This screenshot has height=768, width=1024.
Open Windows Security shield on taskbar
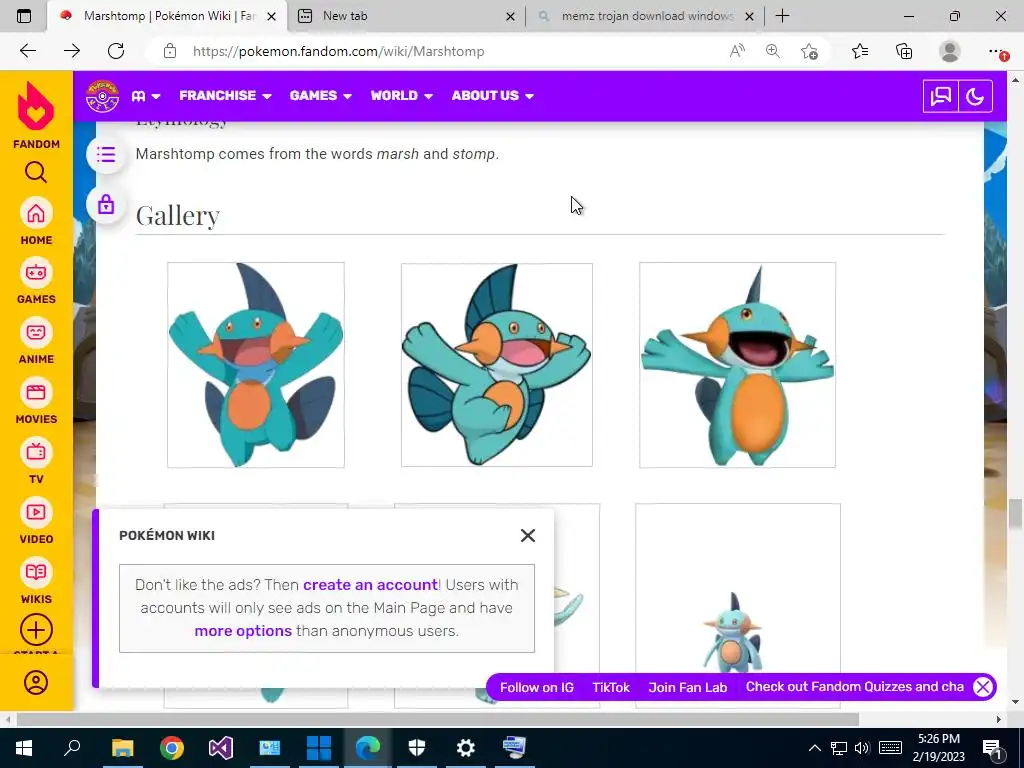(x=417, y=748)
